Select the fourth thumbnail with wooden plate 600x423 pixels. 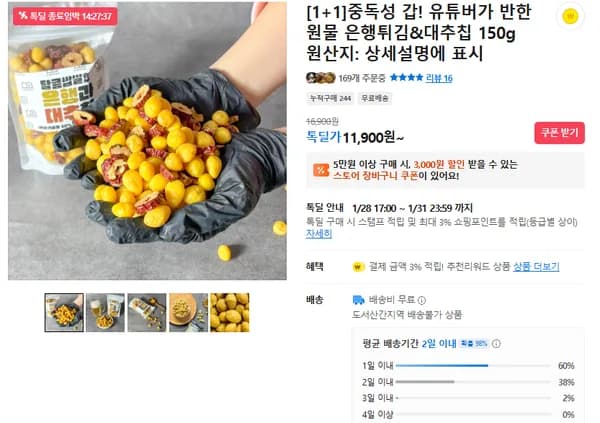(x=188, y=312)
